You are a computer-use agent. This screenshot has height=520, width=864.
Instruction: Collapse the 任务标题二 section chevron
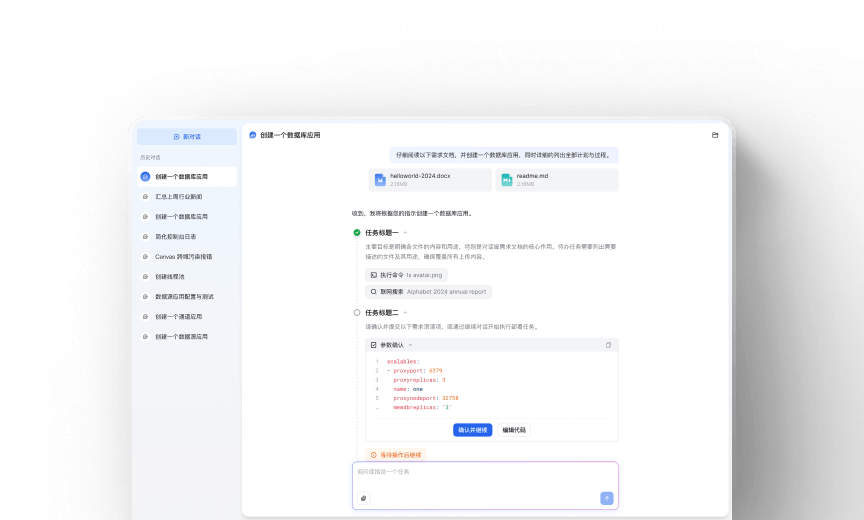point(407,312)
